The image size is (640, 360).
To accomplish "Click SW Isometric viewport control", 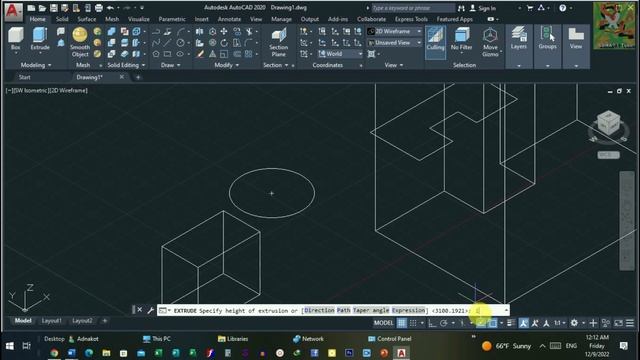I will (x=31, y=91).
